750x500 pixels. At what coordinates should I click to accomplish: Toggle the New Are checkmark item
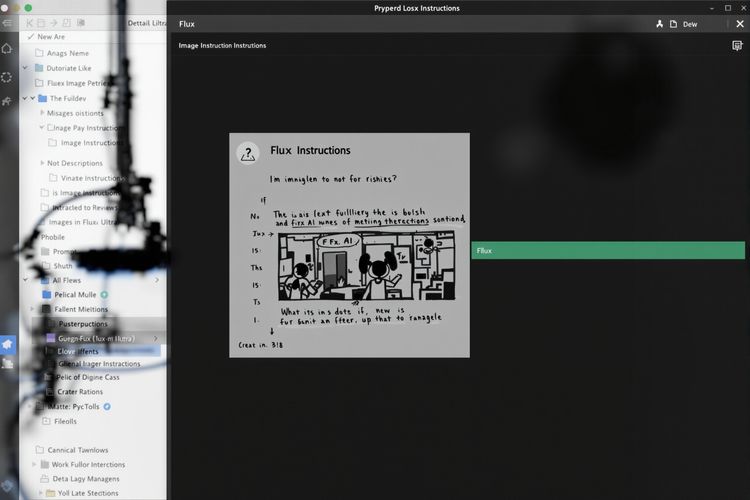pyautogui.click(x=31, y=37)
